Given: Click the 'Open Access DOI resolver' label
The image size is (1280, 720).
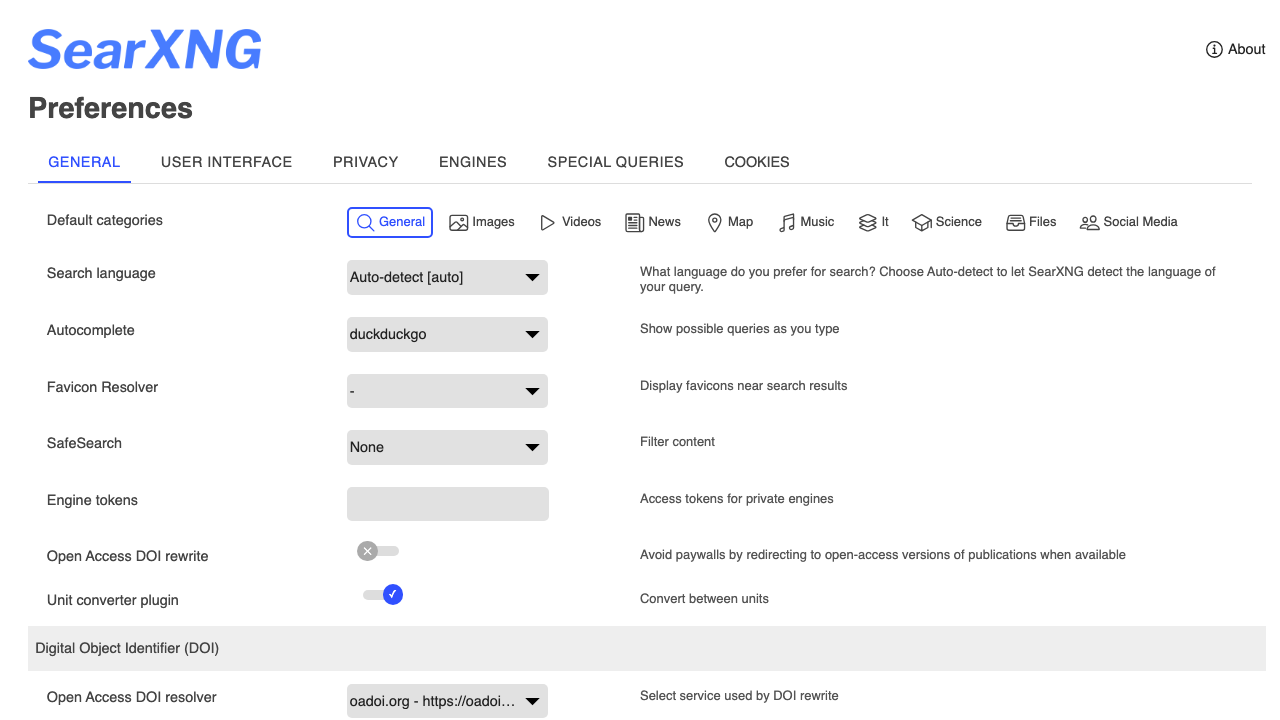Looking at the screenshot, I should (x=132, y=697).
